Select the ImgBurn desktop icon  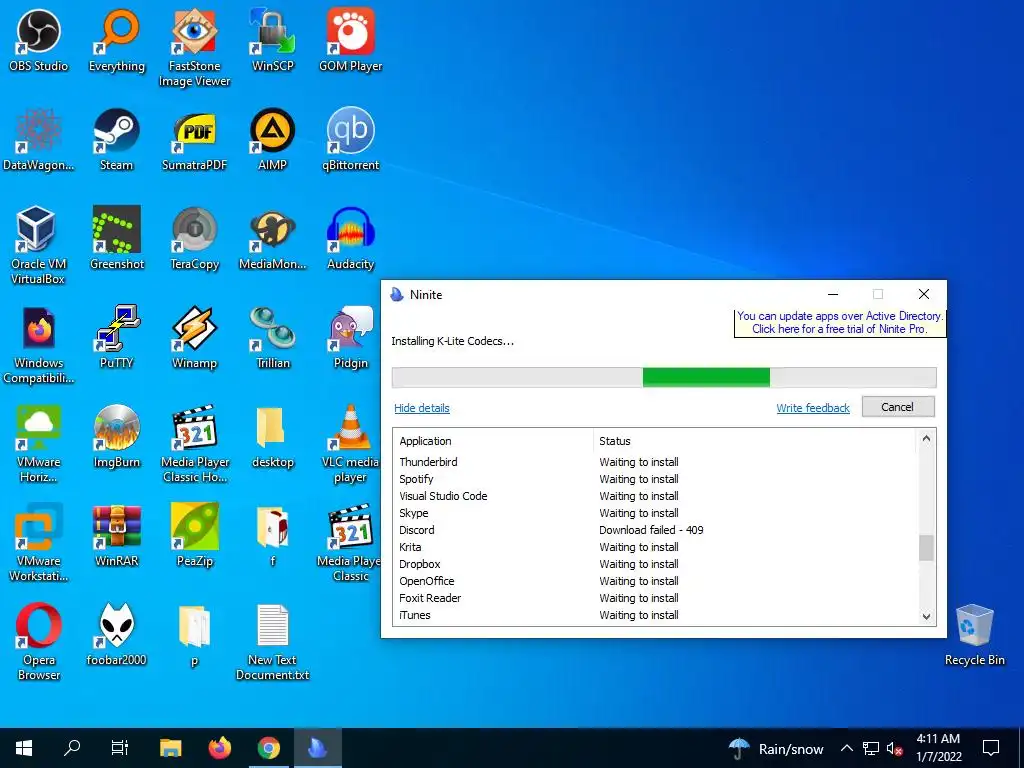[117, 437]
